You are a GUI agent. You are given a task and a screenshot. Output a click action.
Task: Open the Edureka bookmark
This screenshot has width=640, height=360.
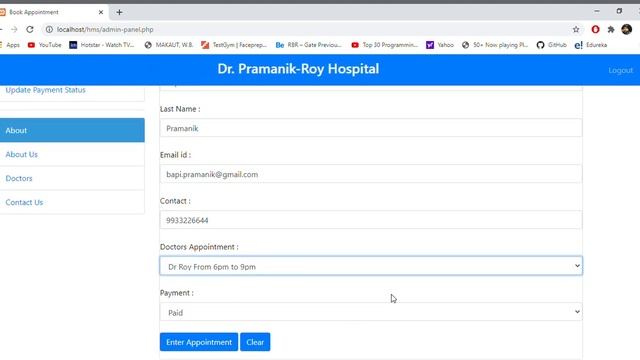pyautogui.click(x=591, y=45)
